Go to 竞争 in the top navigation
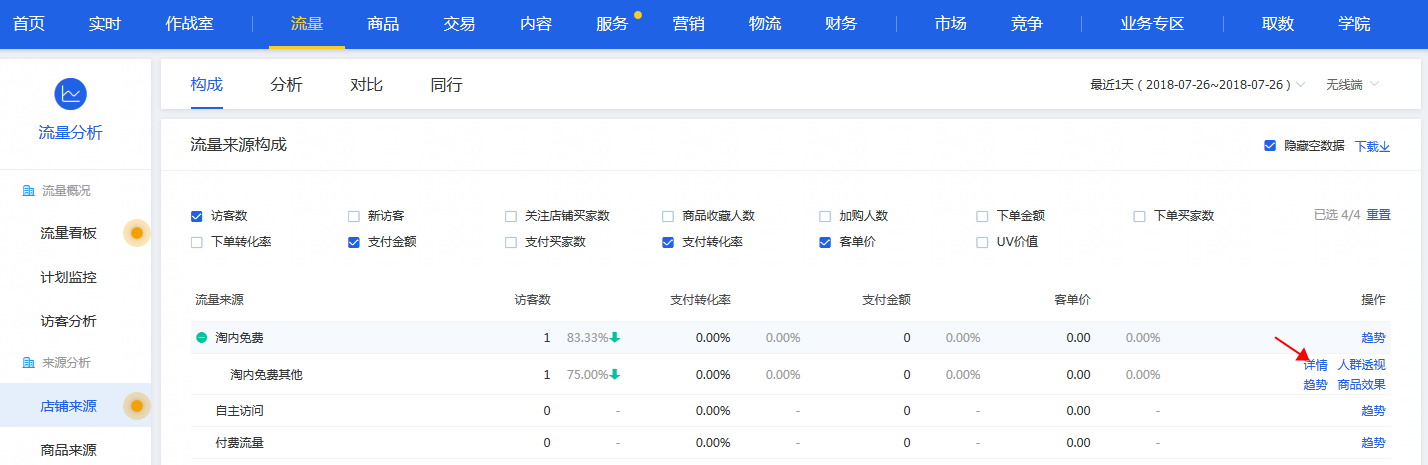This screenshot has width=1428, height=465. [x=1027, y=23]
